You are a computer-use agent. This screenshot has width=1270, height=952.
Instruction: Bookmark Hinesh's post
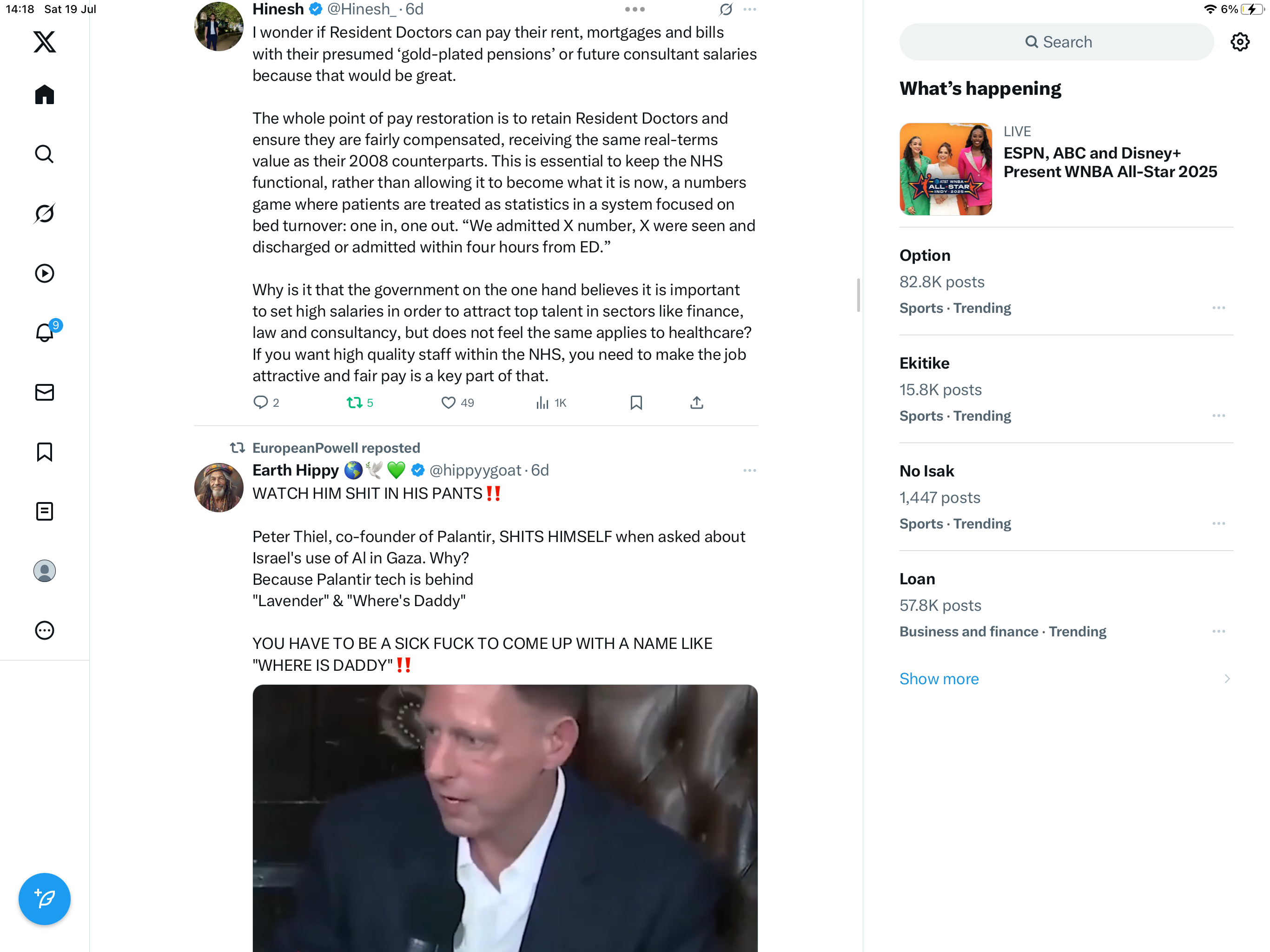click(x=635, y=403)
